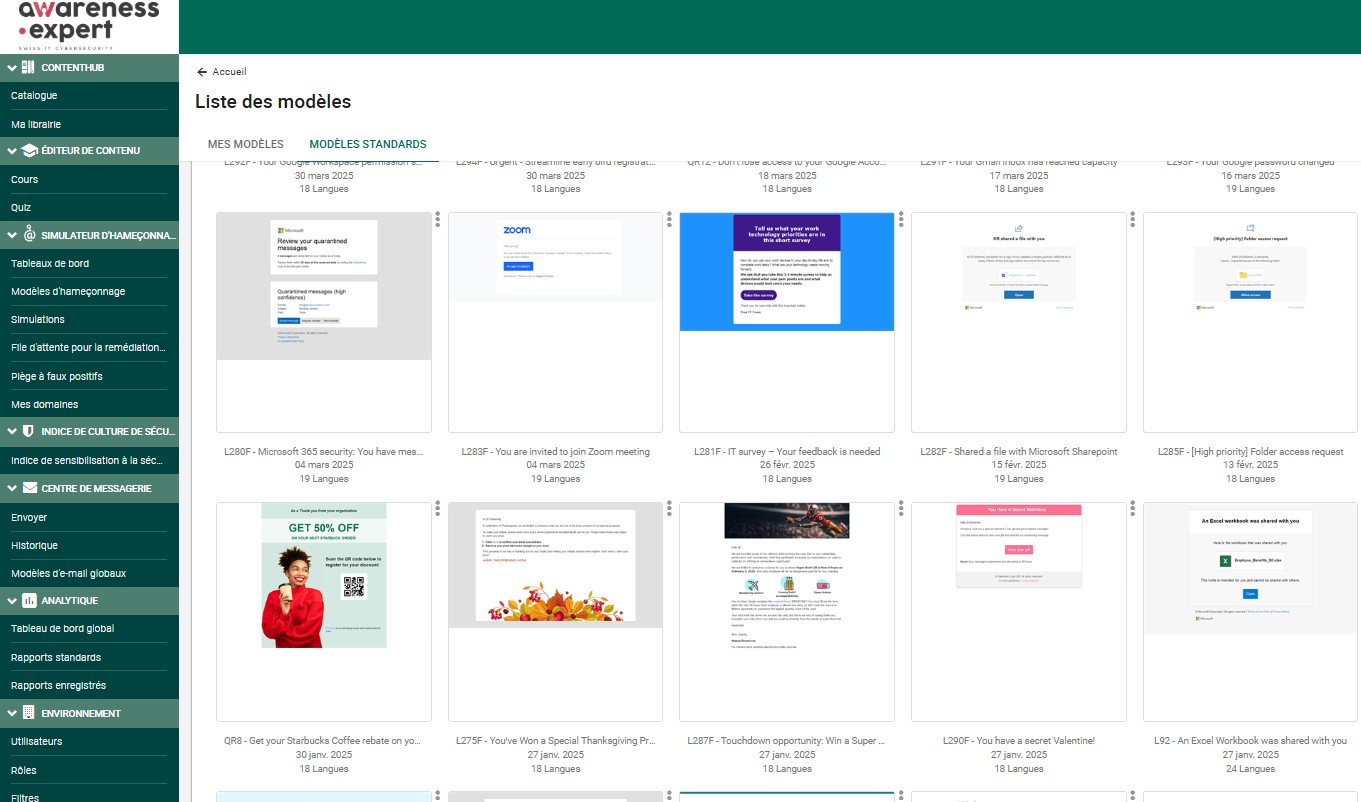Click the envelope icon of Centre de messagerie
1361x802 pixels.
(x=30, y=488)
